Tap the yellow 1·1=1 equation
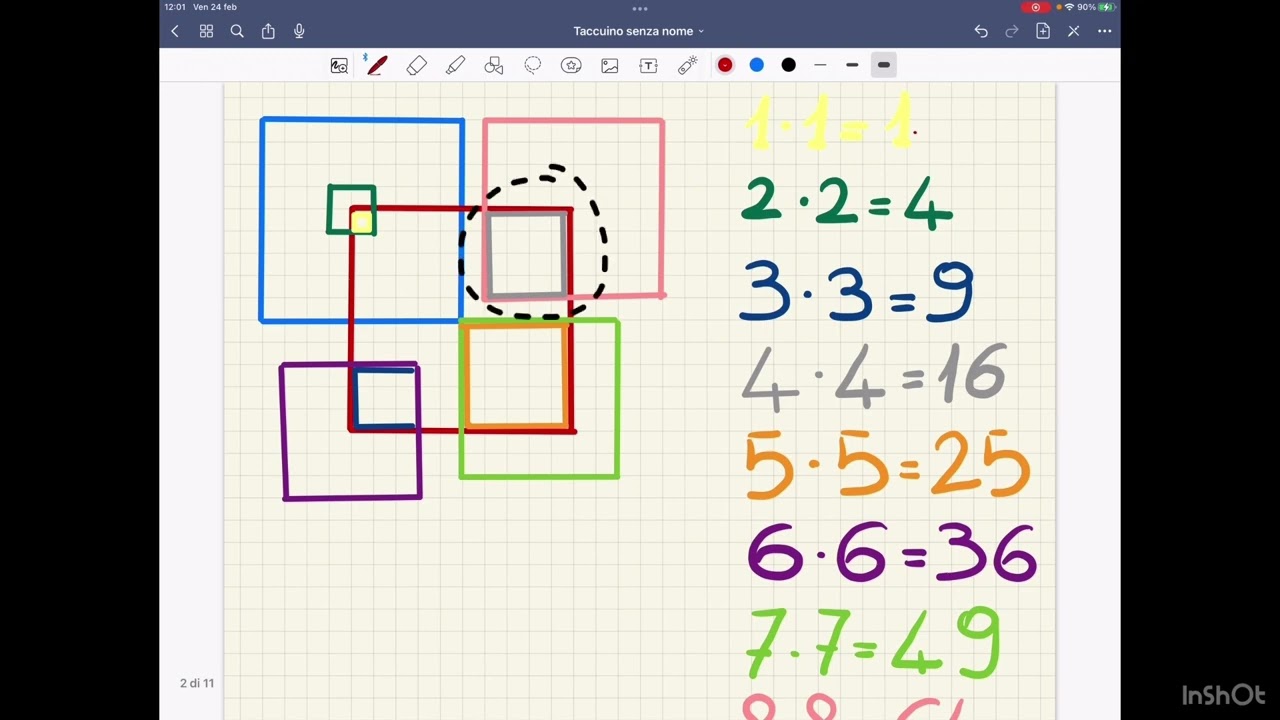1280x720 pixels. point(832,121)
